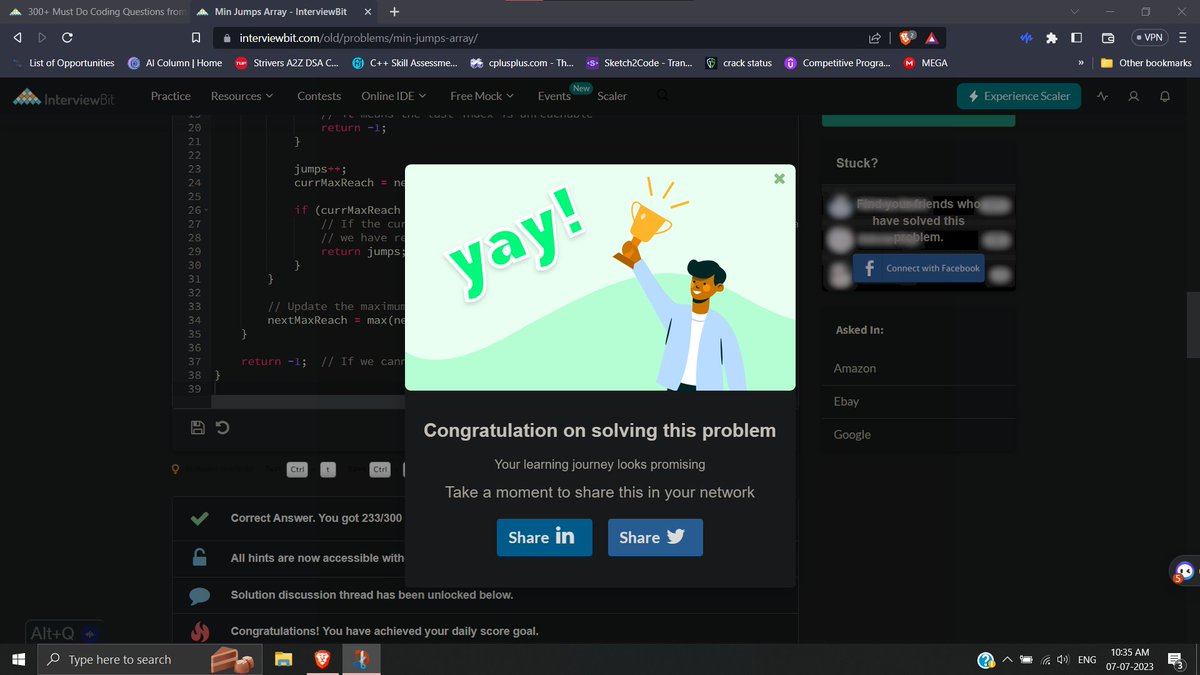Select Amazon under Asked In
This screenshot has height=675, width=1200.
[855, 368]
